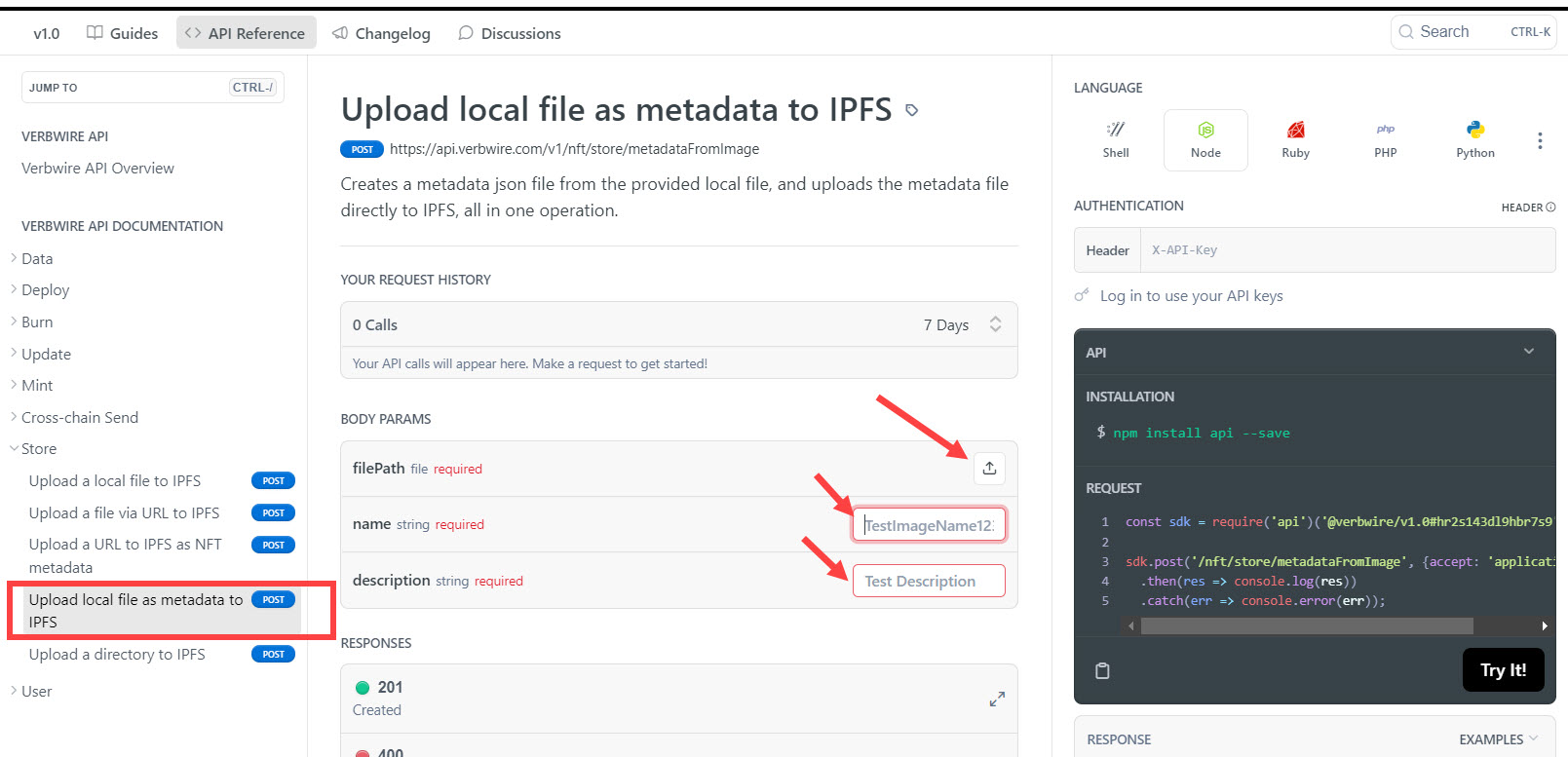
Task: Open the Guides tab
Action: click(x=122, y=33)
